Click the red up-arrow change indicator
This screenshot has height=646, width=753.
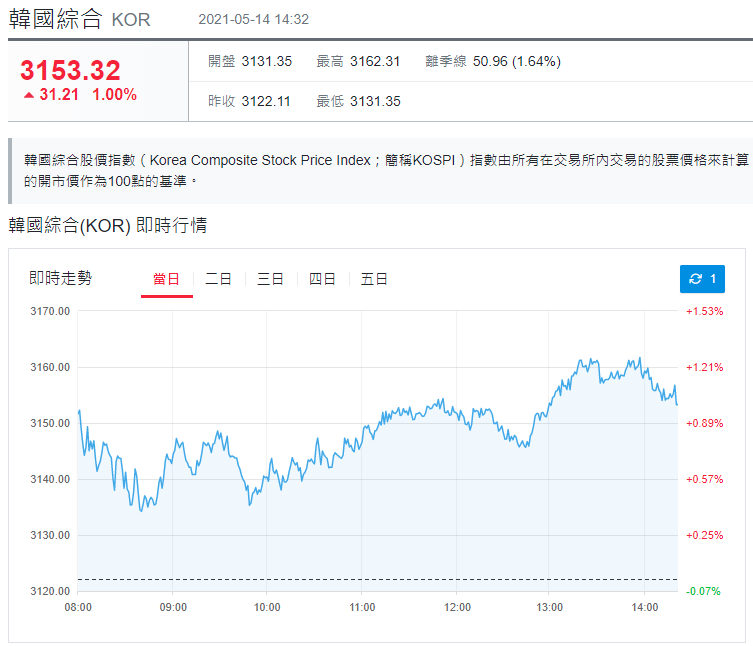pos(29,95)
